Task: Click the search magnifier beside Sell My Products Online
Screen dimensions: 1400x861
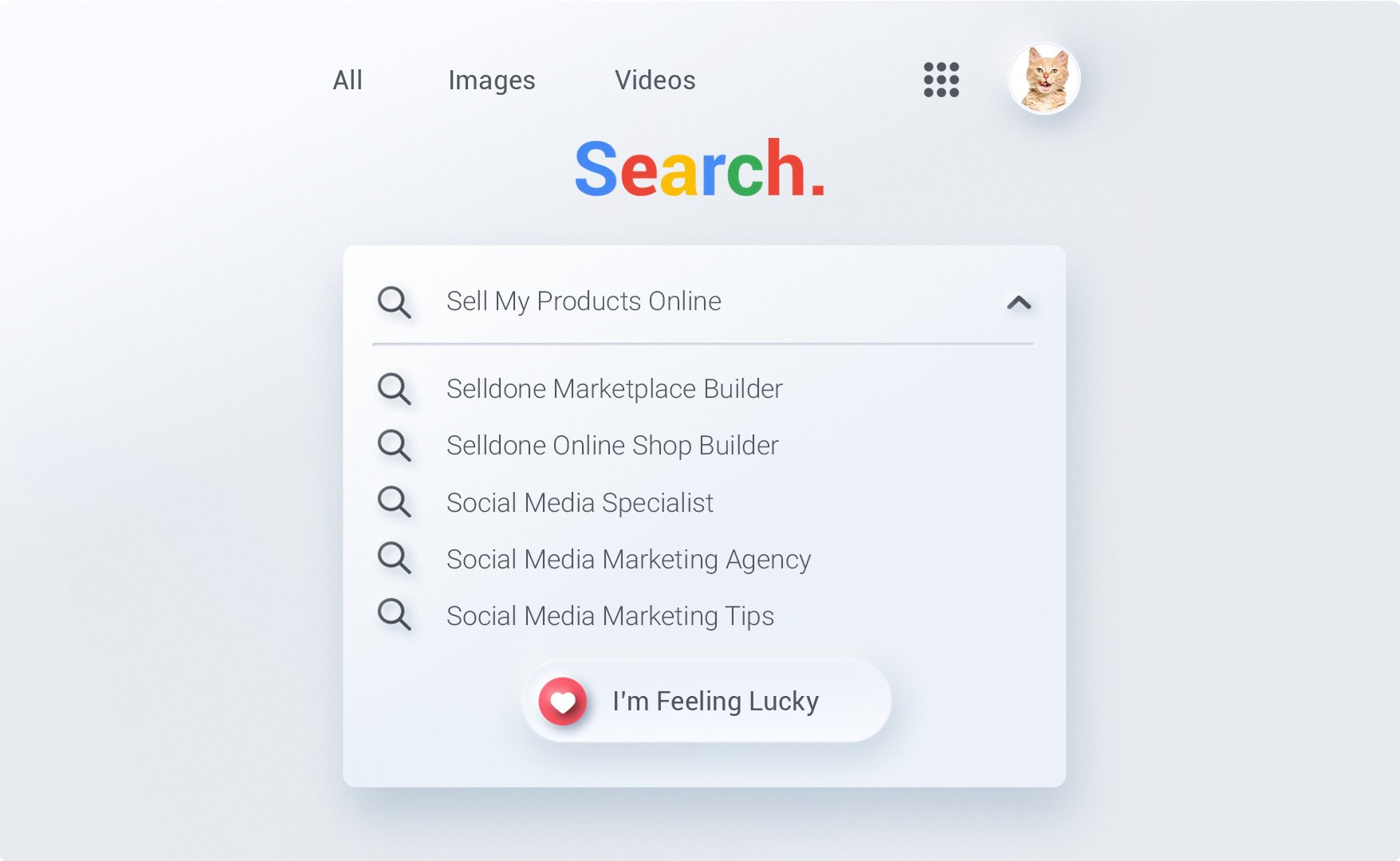Action: (x=394, y=302)
